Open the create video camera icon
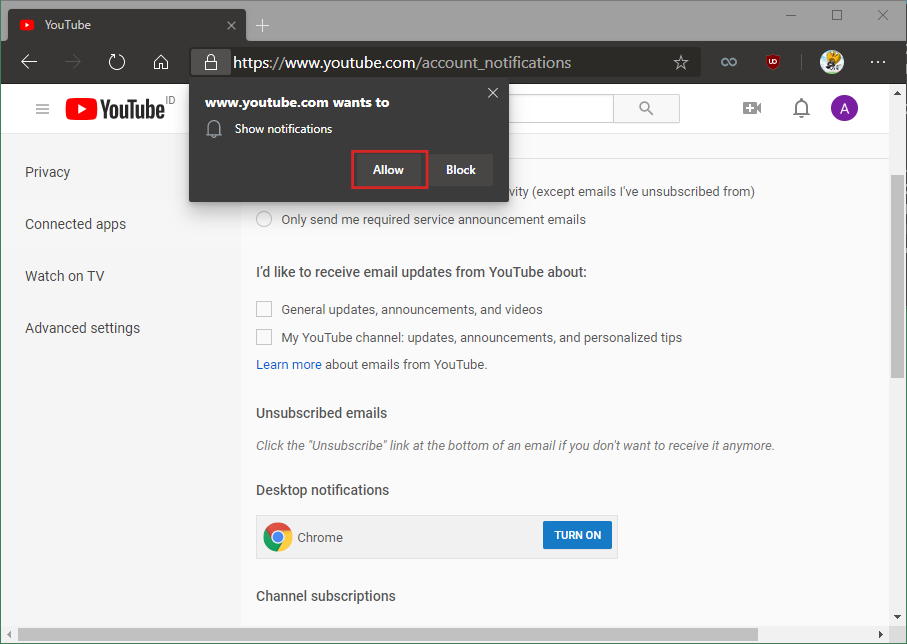The height and width of the screenshot is (644, 907). pos(752,109)
